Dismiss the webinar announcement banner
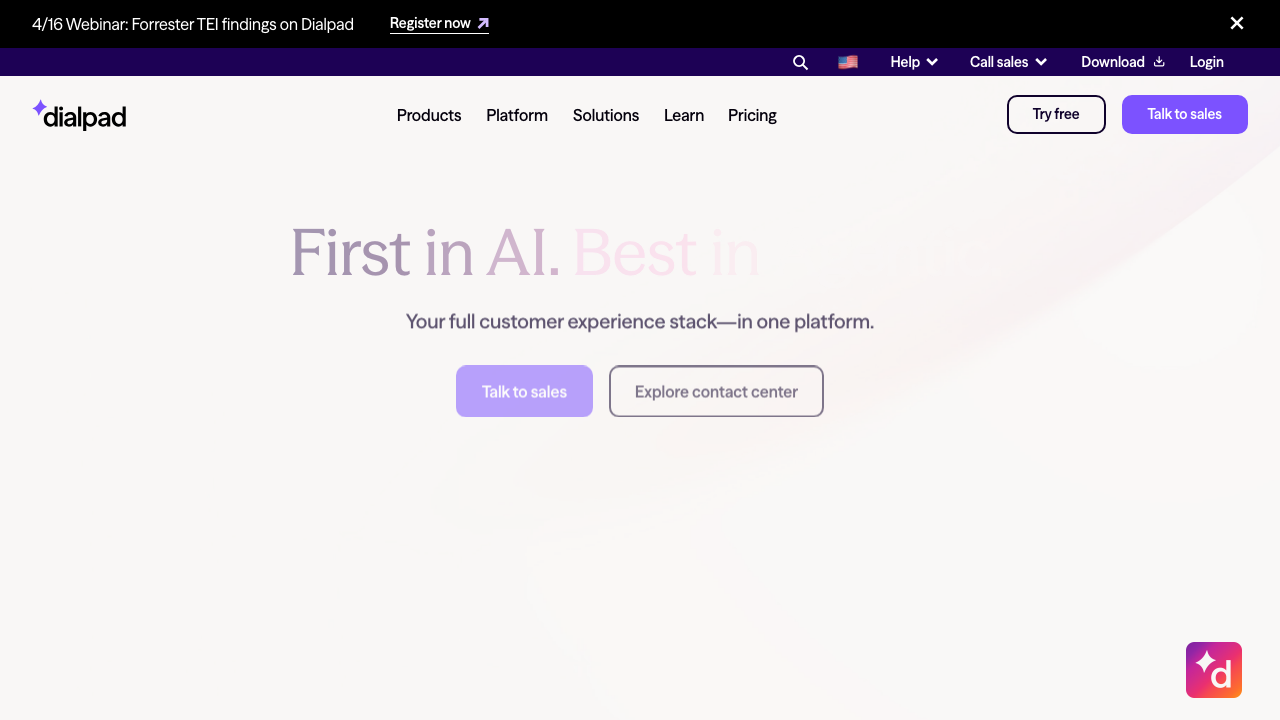Image resolution: width=1280 pixels, height=720 pixels. [1237, 23]
